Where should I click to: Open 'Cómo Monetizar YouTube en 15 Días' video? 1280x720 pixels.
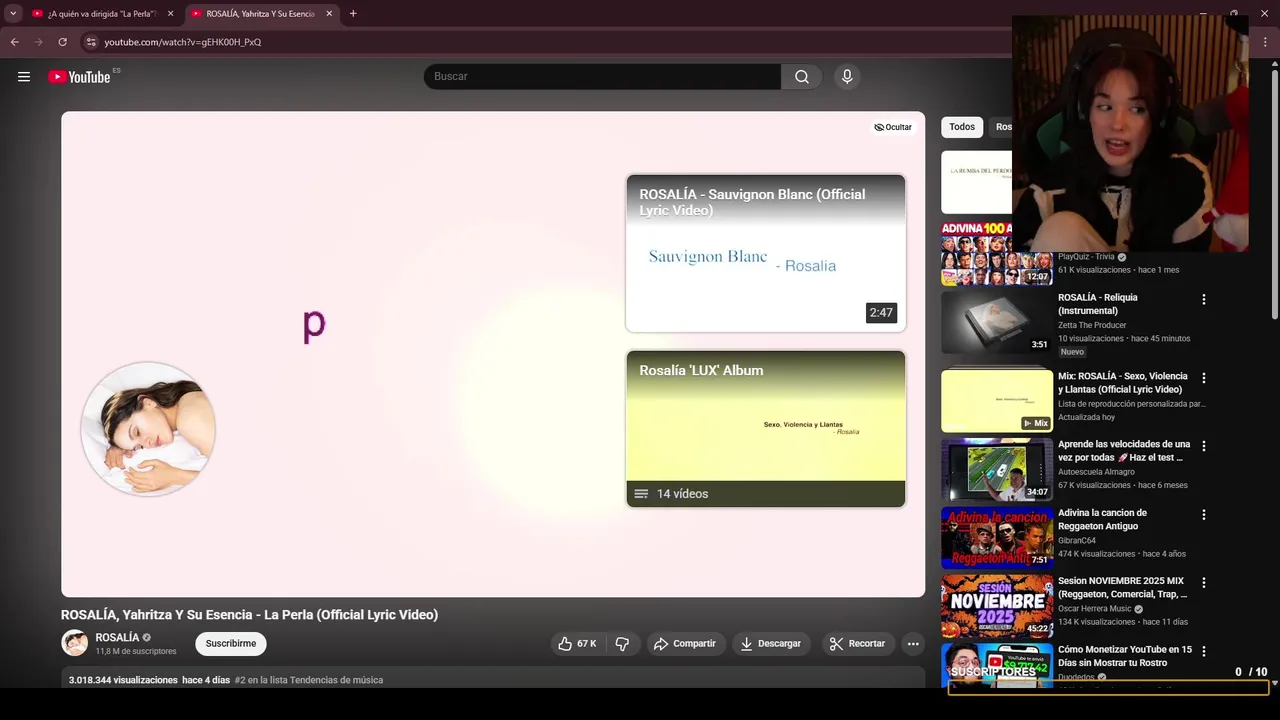click(x=1125, y=656)
